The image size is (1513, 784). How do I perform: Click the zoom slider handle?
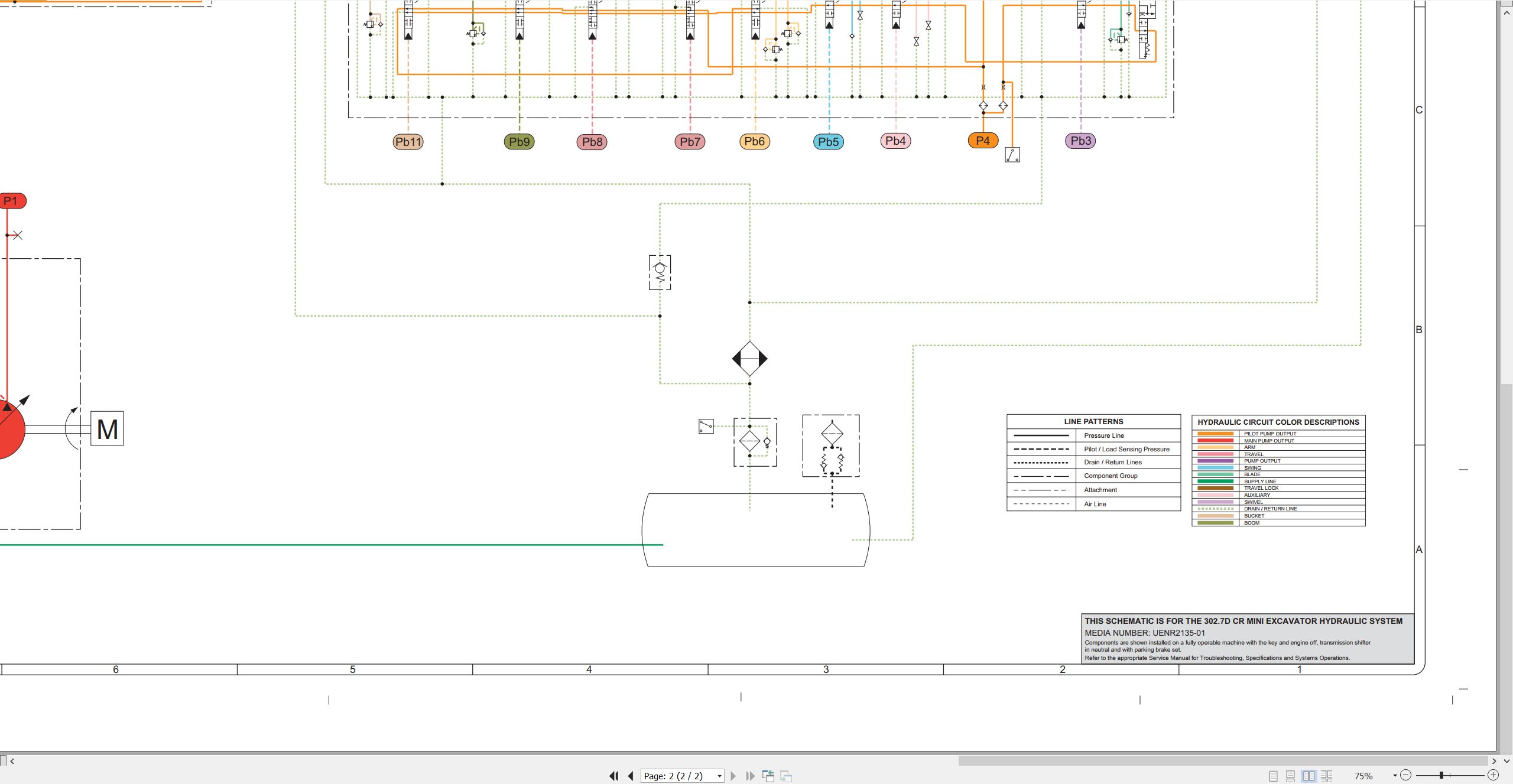coord(1441,775)
